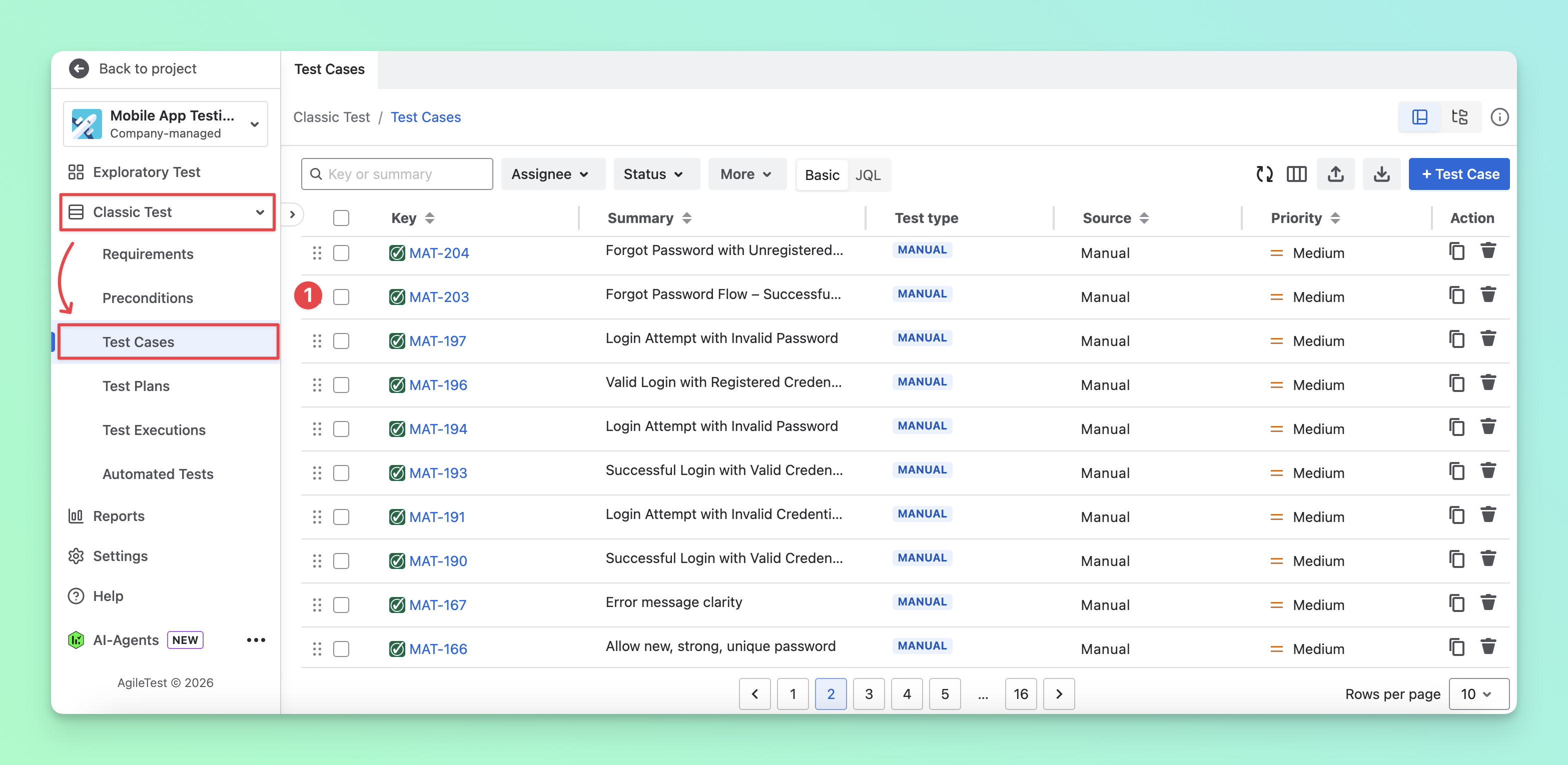Clone test case MAT-197
The height and width of the screenshot is (765, 1568).
point(1456,339)
